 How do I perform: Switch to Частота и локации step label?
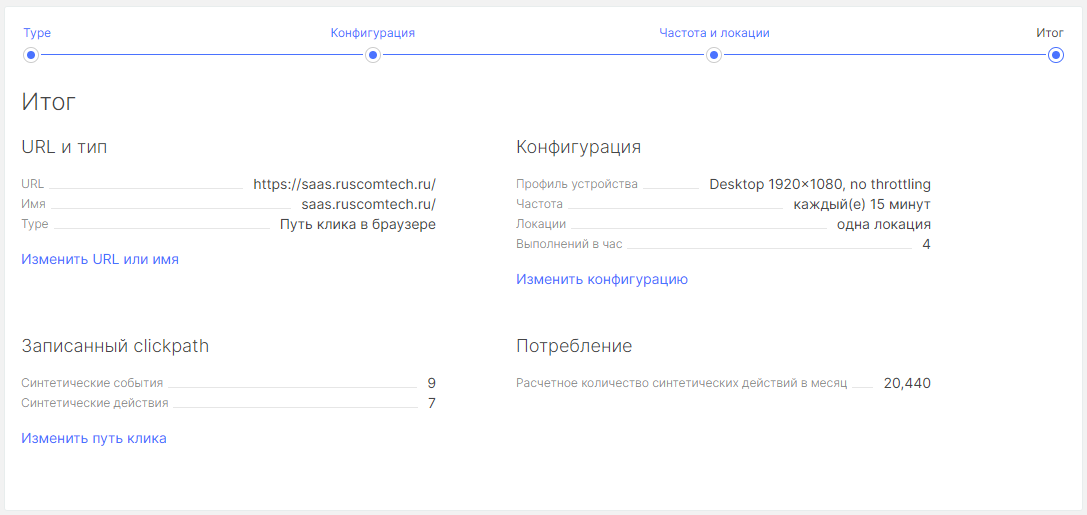714,33
